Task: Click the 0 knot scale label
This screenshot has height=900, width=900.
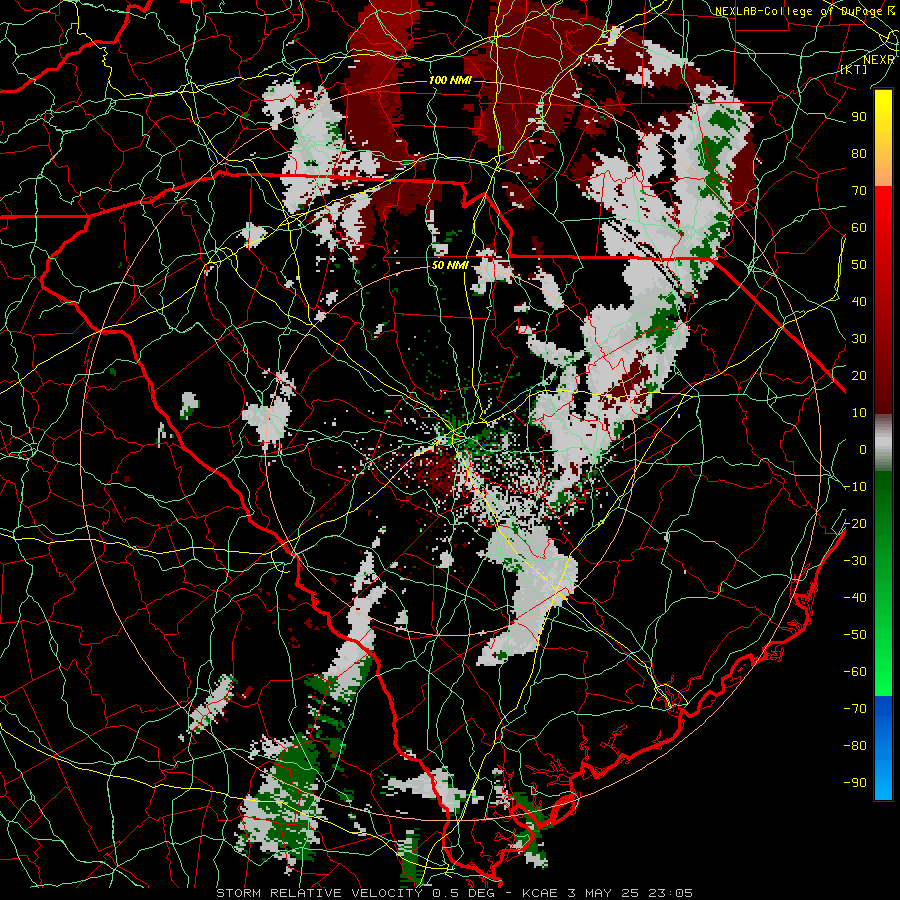Action: (x=863, y=450)
